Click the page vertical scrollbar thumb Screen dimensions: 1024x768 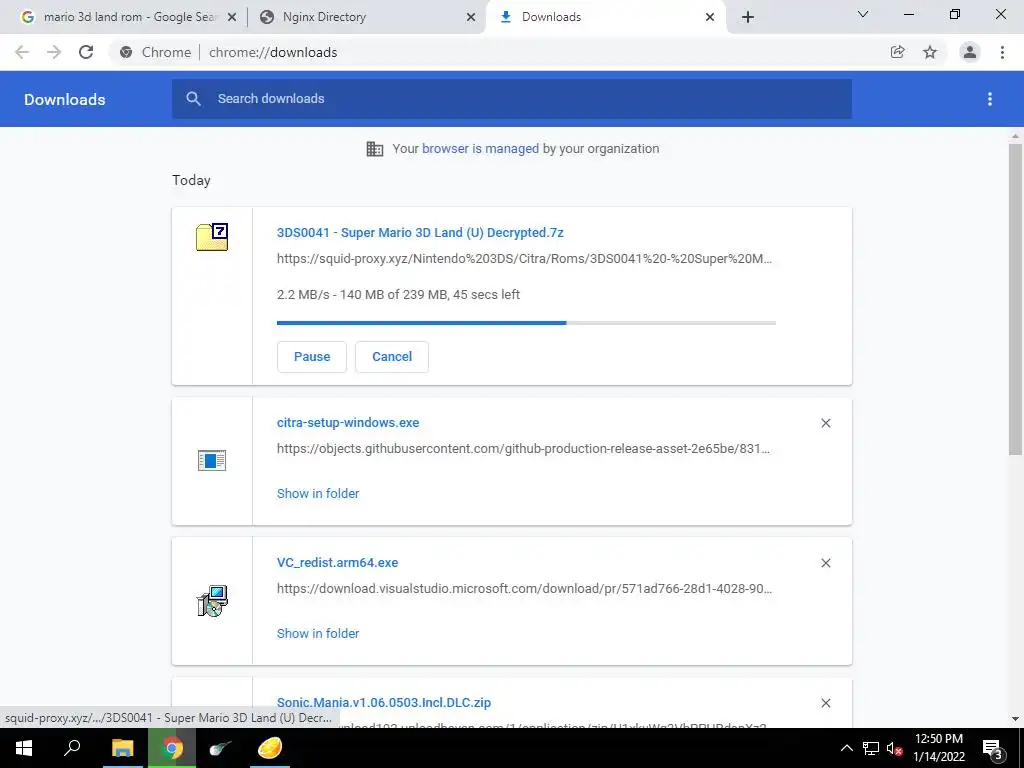(x=1015, y=299)
